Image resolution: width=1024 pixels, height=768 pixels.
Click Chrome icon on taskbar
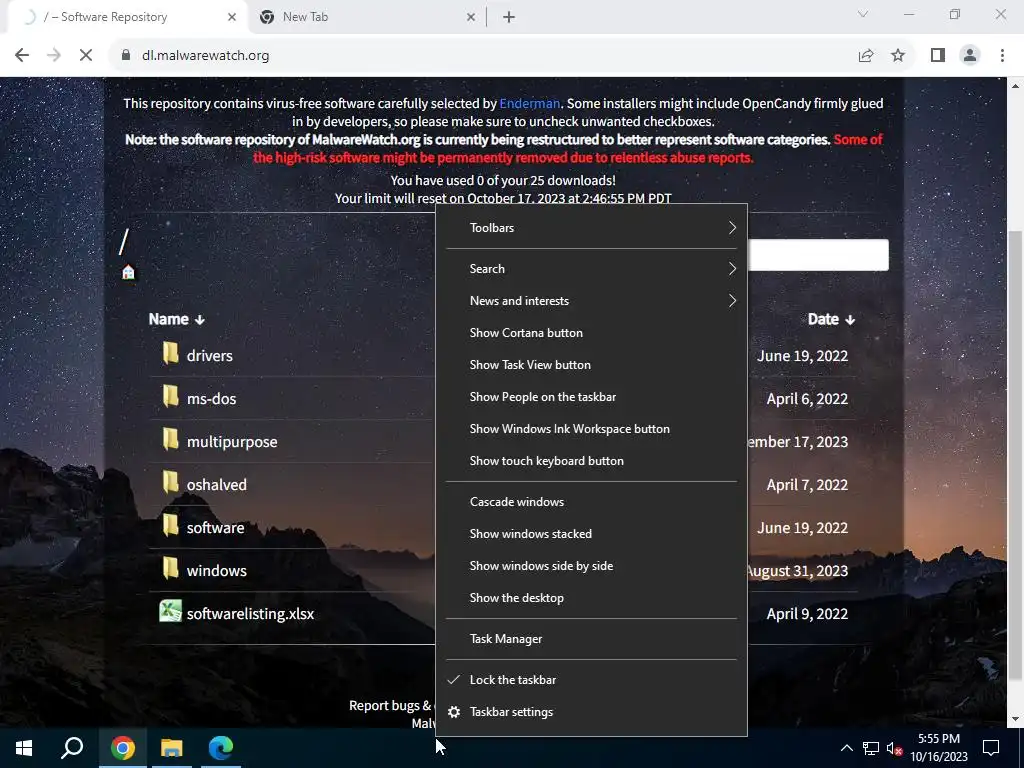pyautogui.click(x=123, y=748)
